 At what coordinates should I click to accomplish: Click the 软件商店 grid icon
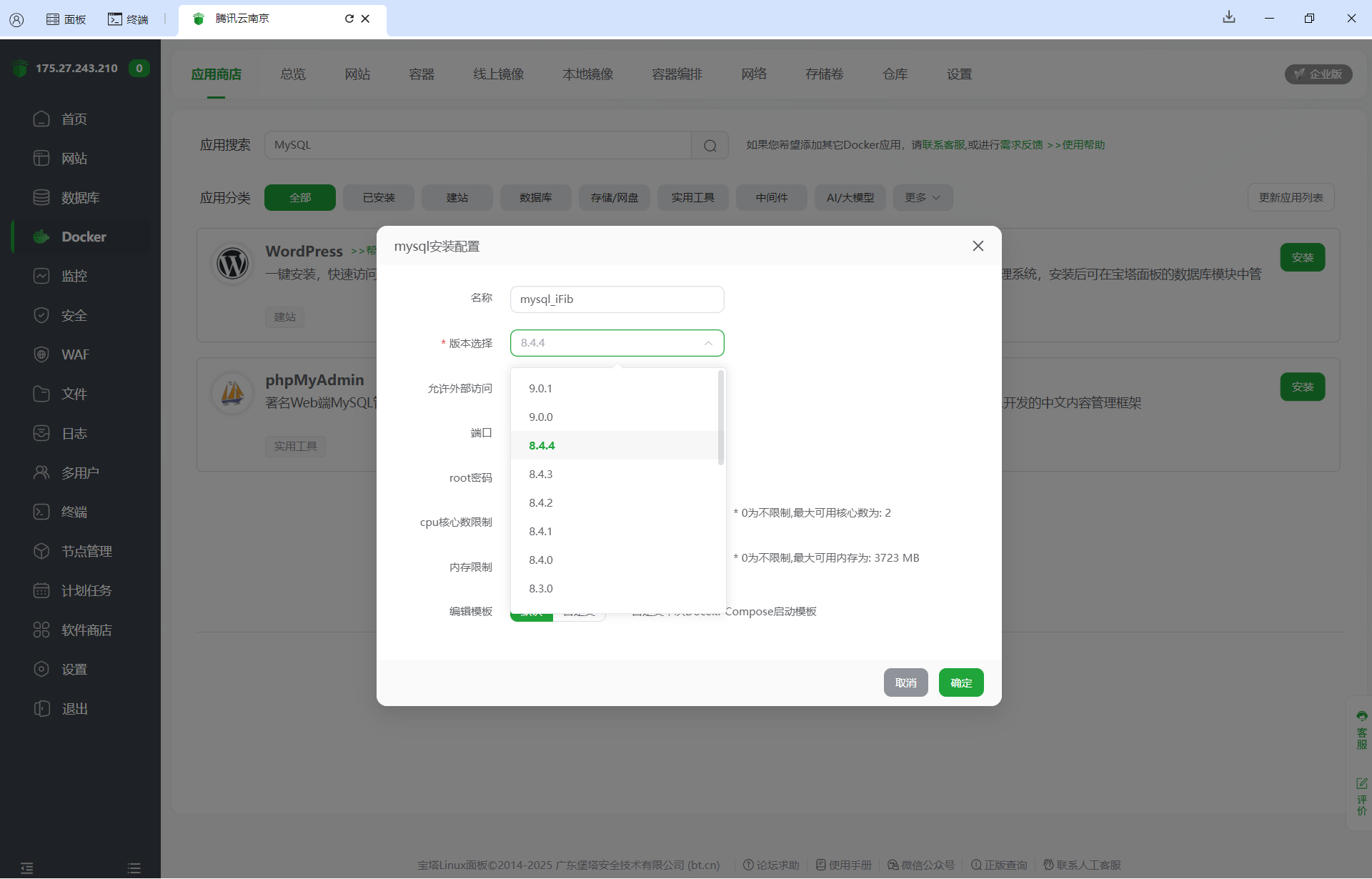pyautogui.click(x=41, y=630)
